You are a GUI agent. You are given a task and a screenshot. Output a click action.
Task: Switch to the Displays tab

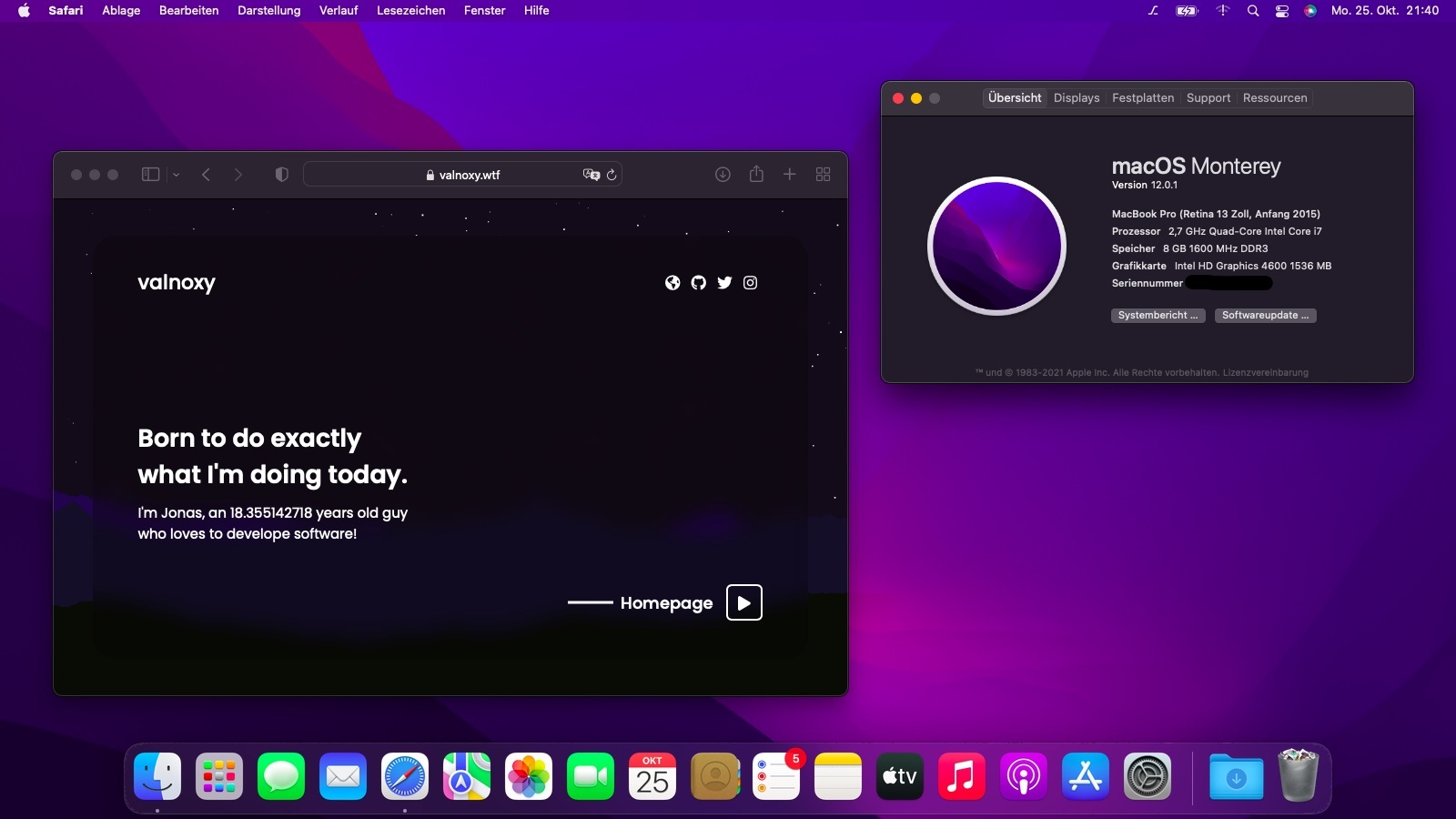point(1077,98)
